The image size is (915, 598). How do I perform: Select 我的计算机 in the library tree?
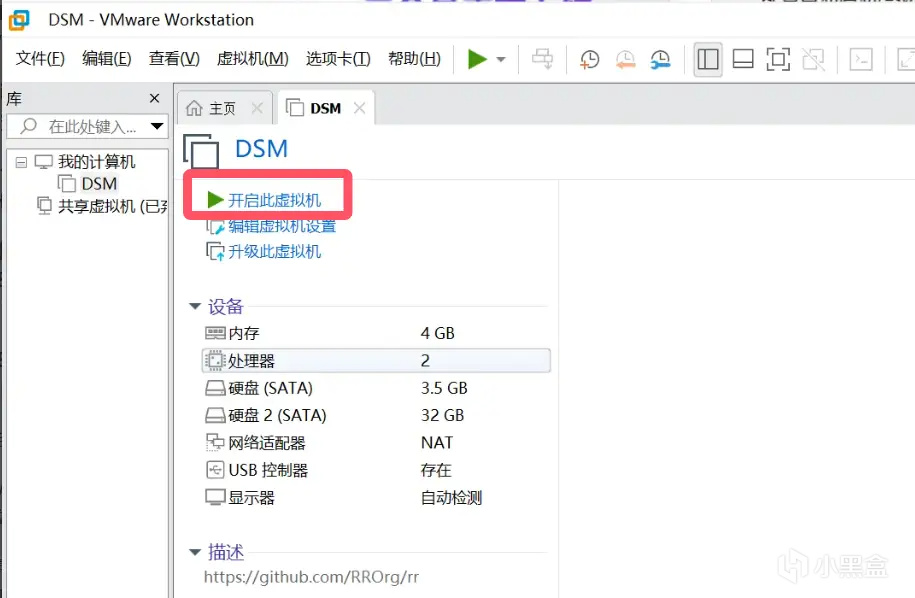[x=96, y=162]
